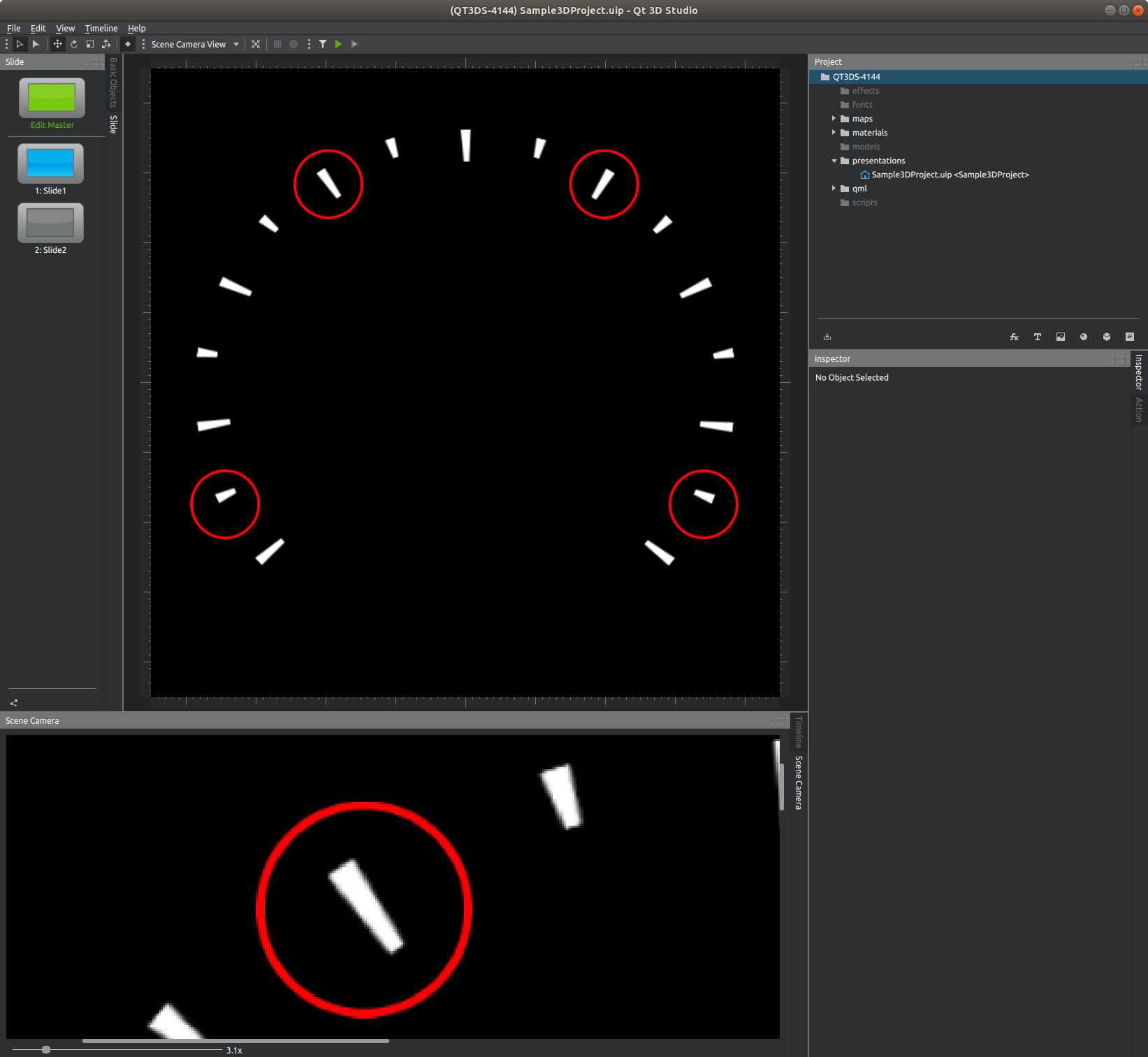Open the Timeline menu
Screen dimensions: 1148x1057
click(x=101, y=29)
